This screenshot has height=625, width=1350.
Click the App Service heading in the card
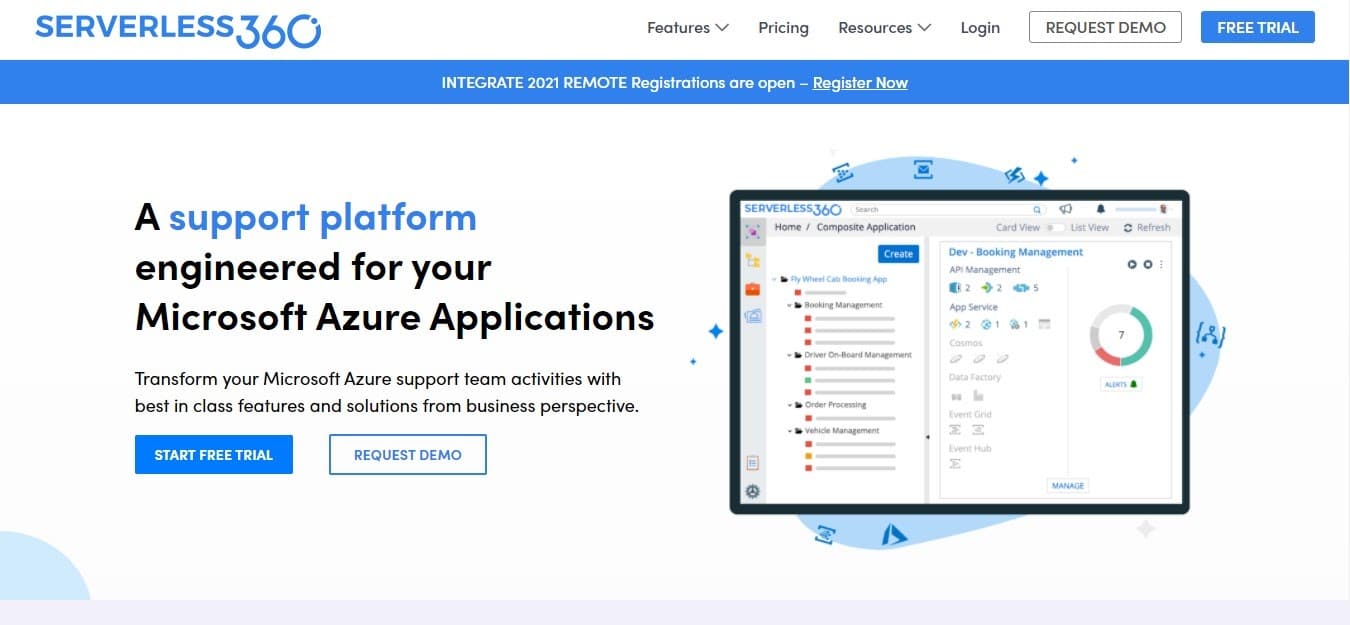pos(973,307)
